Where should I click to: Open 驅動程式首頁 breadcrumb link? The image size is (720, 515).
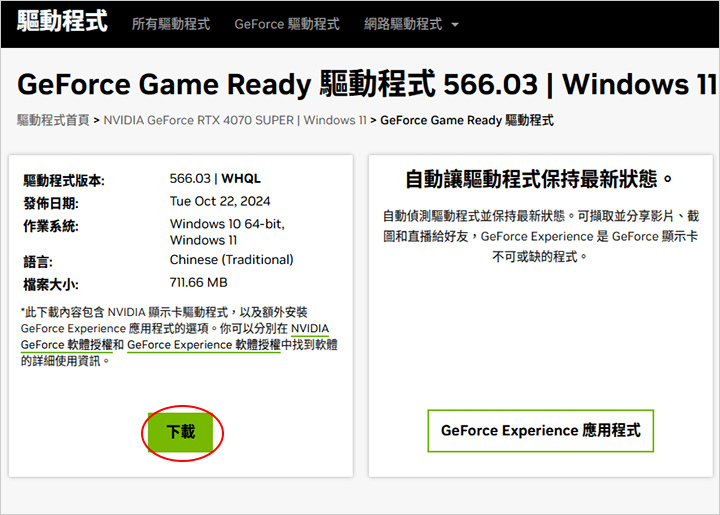point(53,120)
